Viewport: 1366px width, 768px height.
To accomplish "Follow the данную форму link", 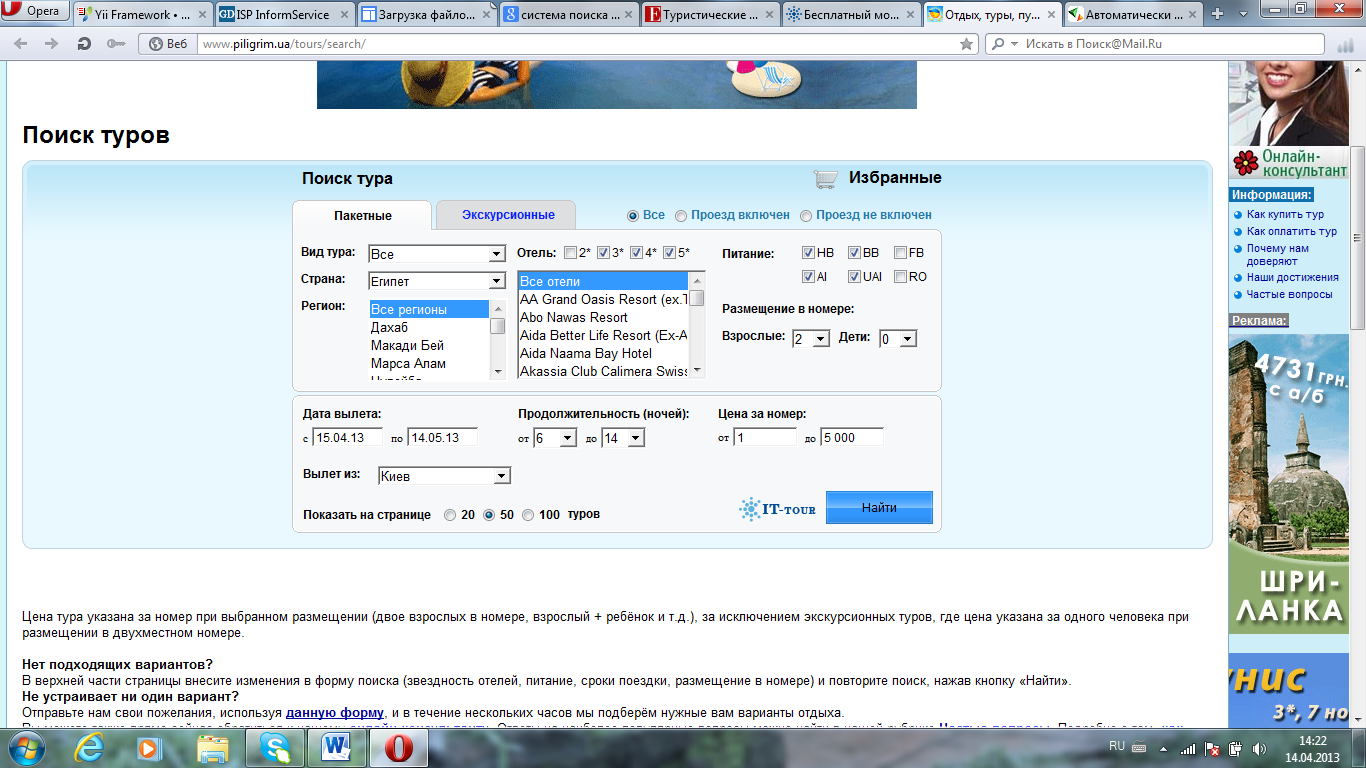I will (x=335, y=713).
